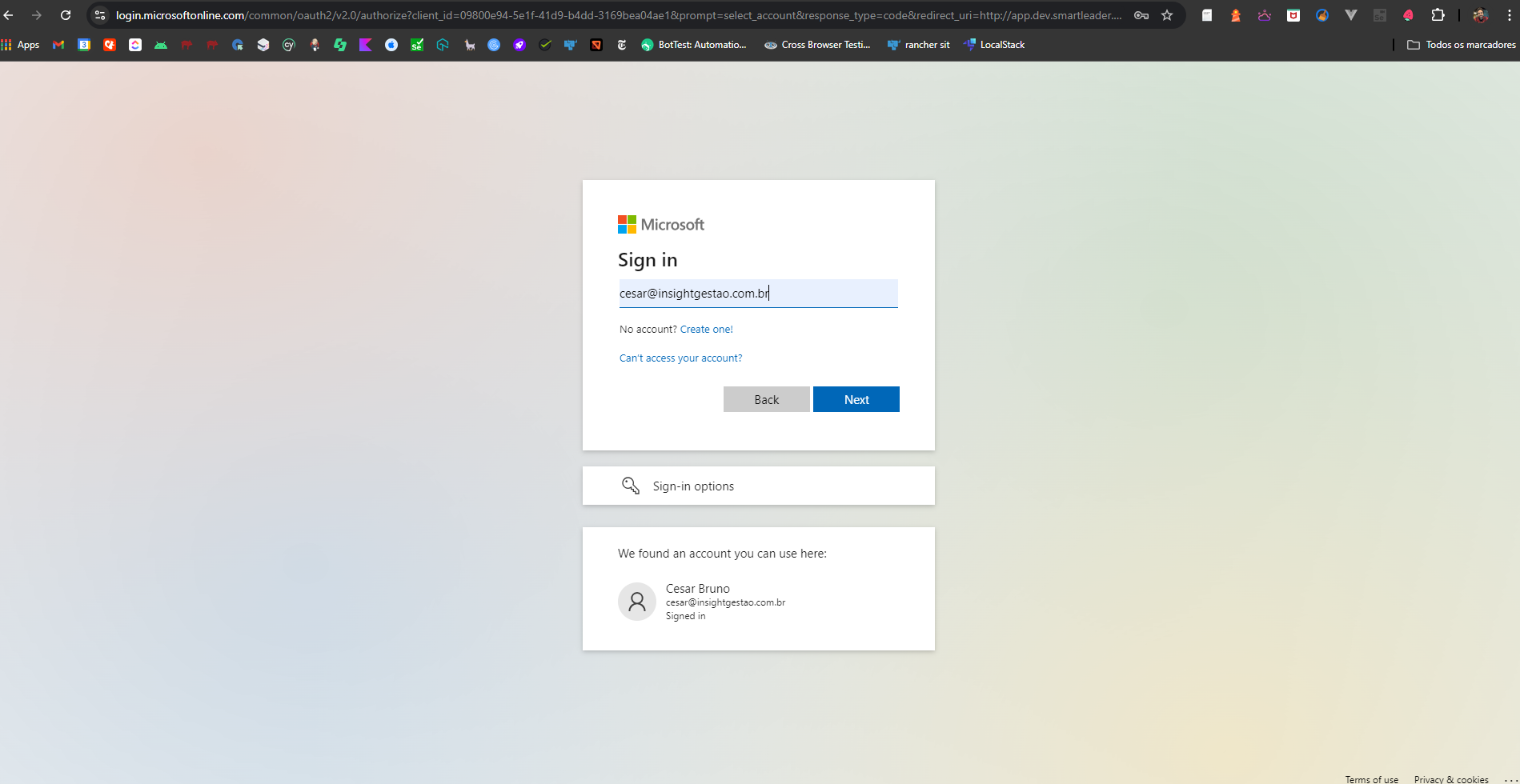Viewport: 1520px width, 784px height.
Task: Go back to the previous page
Action: click(9, 15)
